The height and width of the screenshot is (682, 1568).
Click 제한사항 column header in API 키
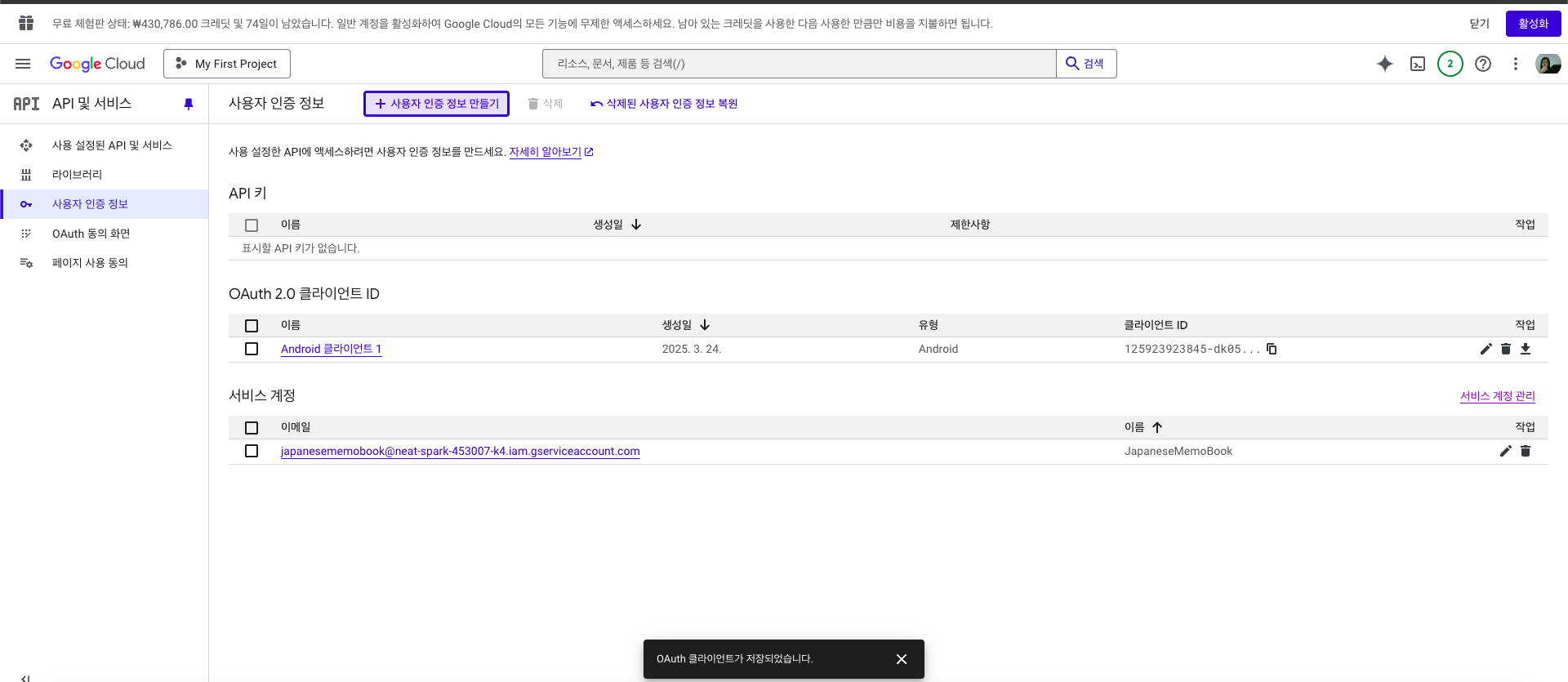coord(969,225)
